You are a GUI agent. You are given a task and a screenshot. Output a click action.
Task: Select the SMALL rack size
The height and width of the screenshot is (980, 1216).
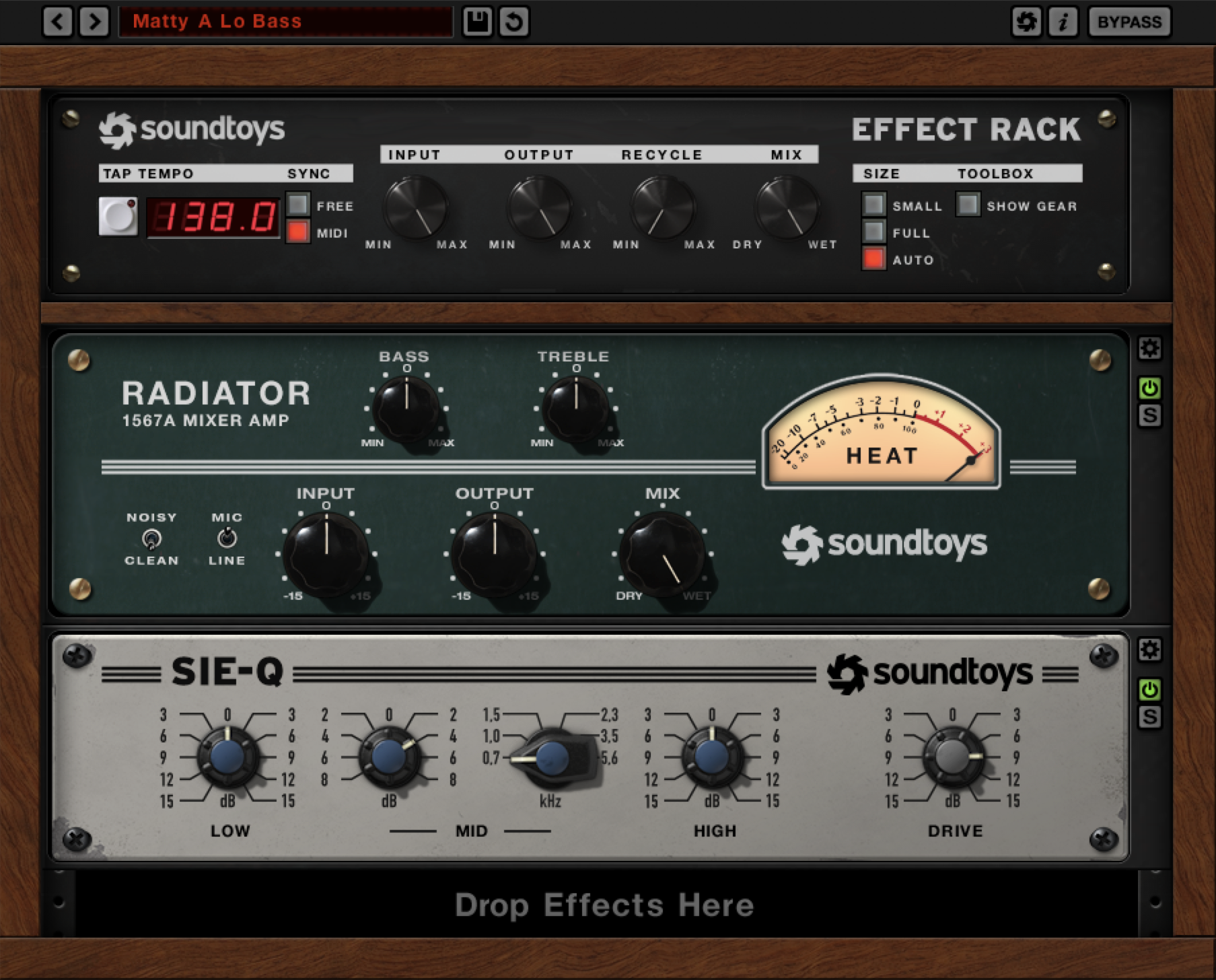[x=873, y=205]
